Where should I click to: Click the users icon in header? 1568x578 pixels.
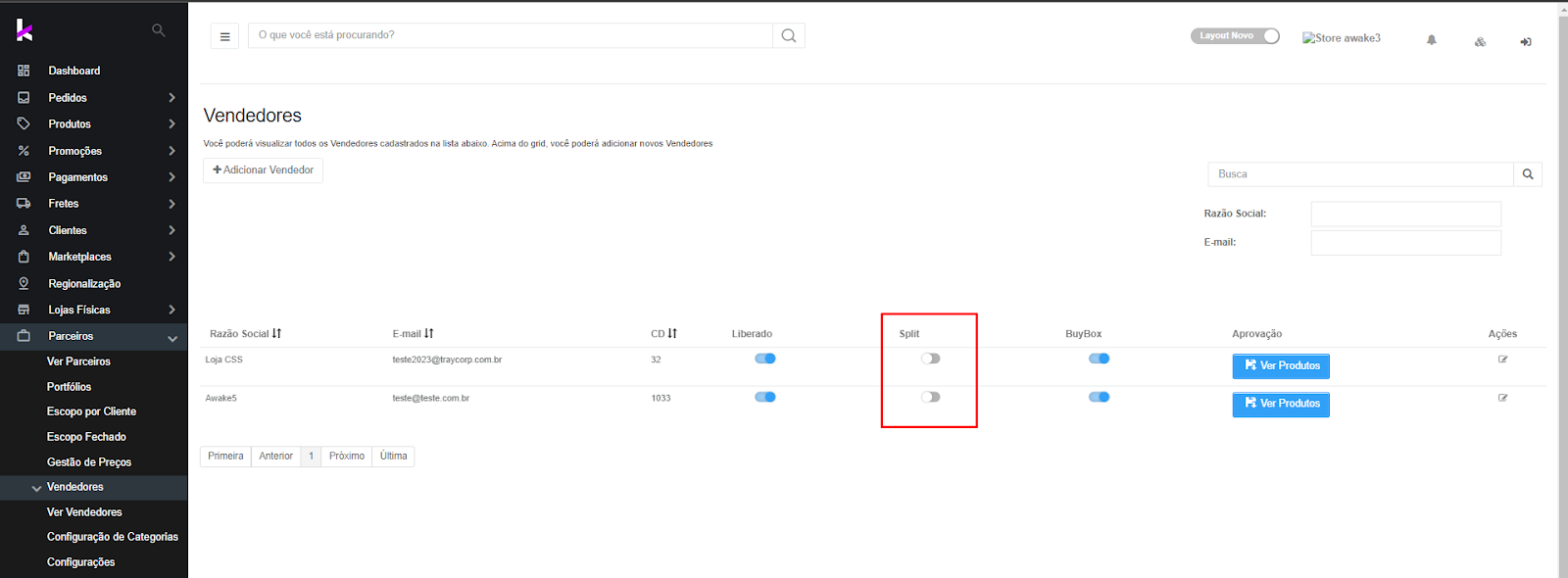click(1480, 41)
